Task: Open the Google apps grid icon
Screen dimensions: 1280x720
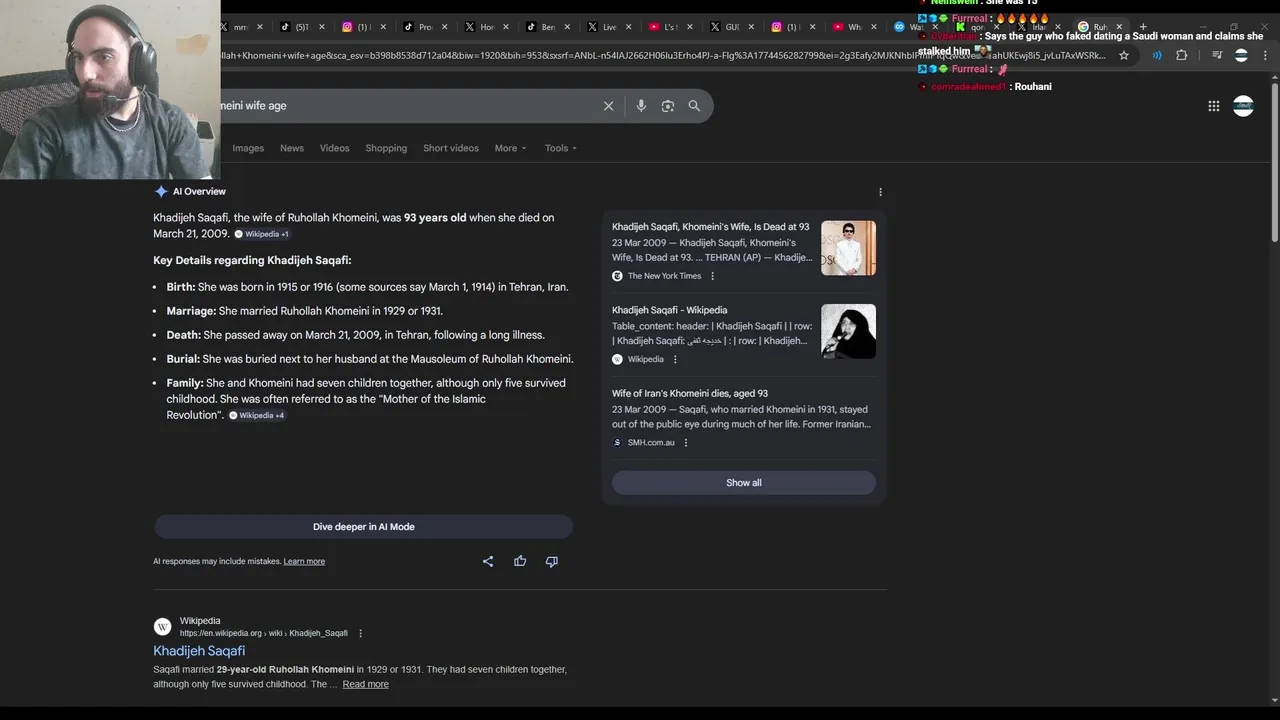Action: coord(1213,106)
